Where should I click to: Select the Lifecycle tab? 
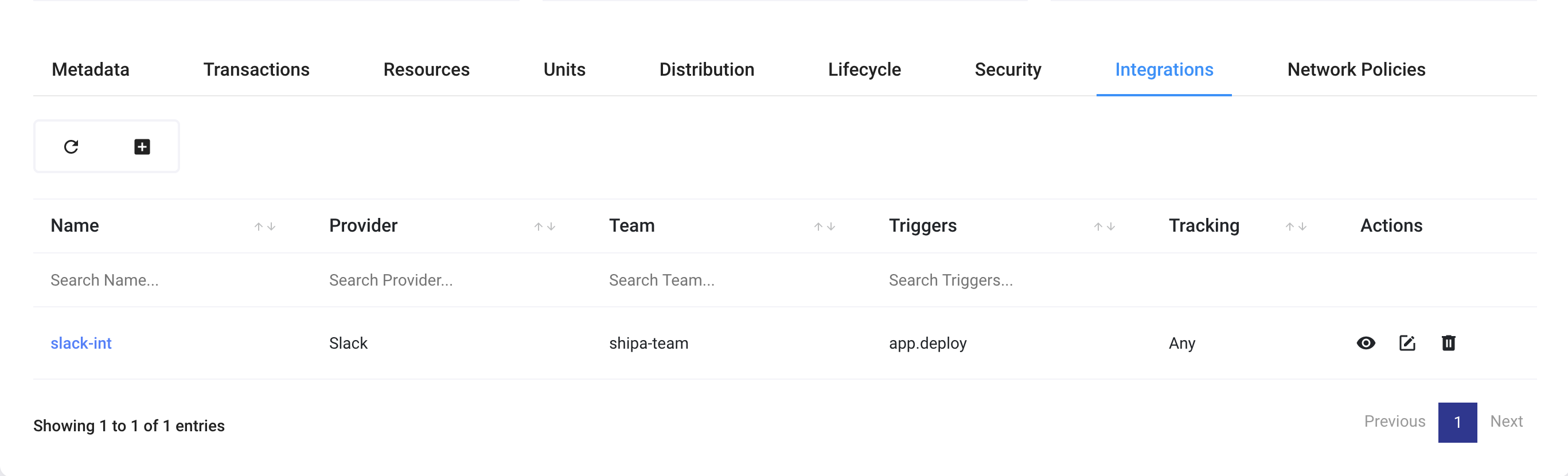(x=864, y=69)
